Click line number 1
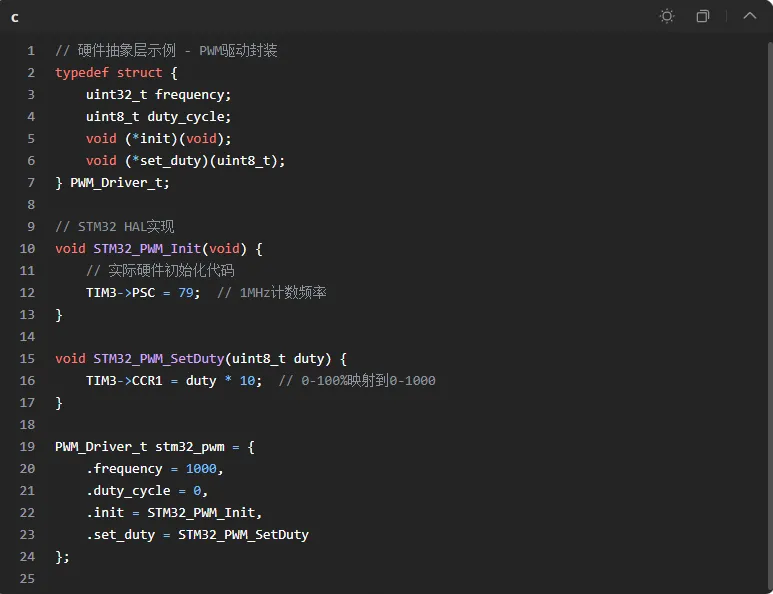This screenshot has height=594, width=773. click(31, 51)
